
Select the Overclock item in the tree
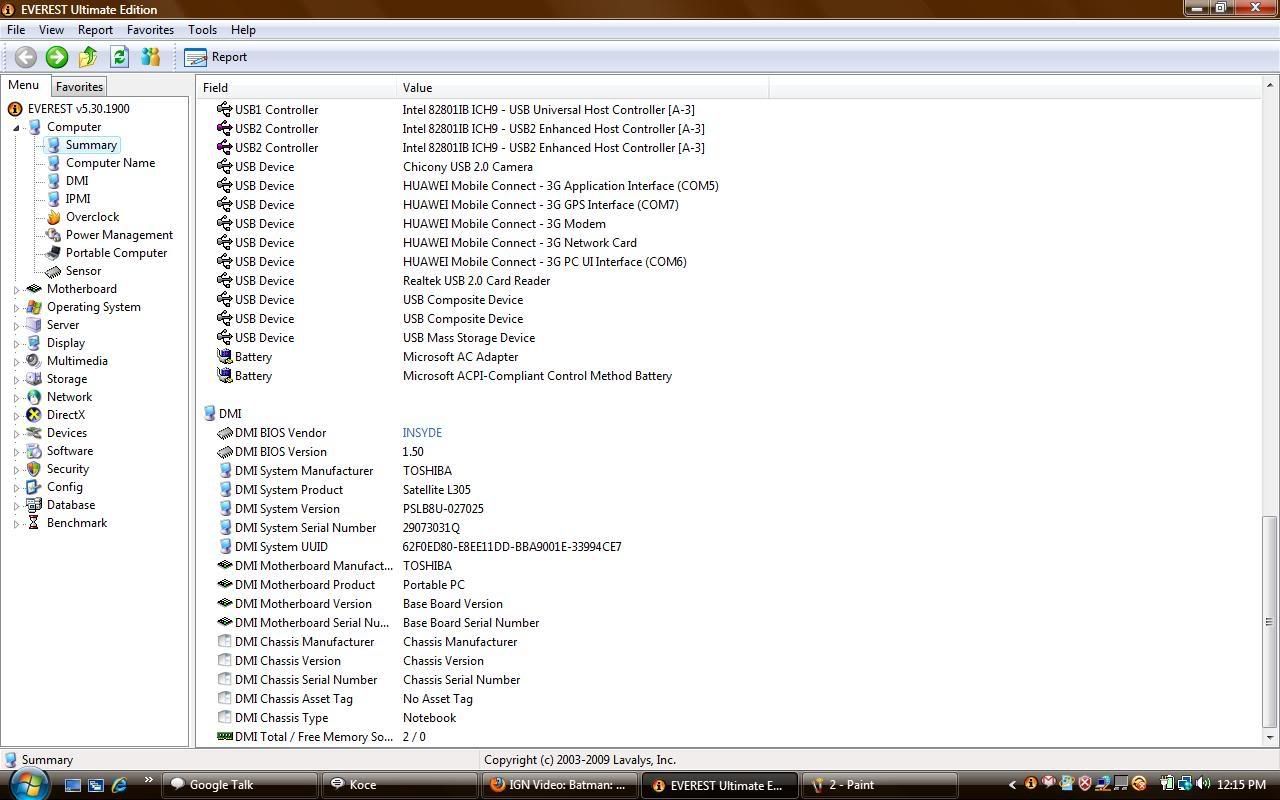(92, 217)
